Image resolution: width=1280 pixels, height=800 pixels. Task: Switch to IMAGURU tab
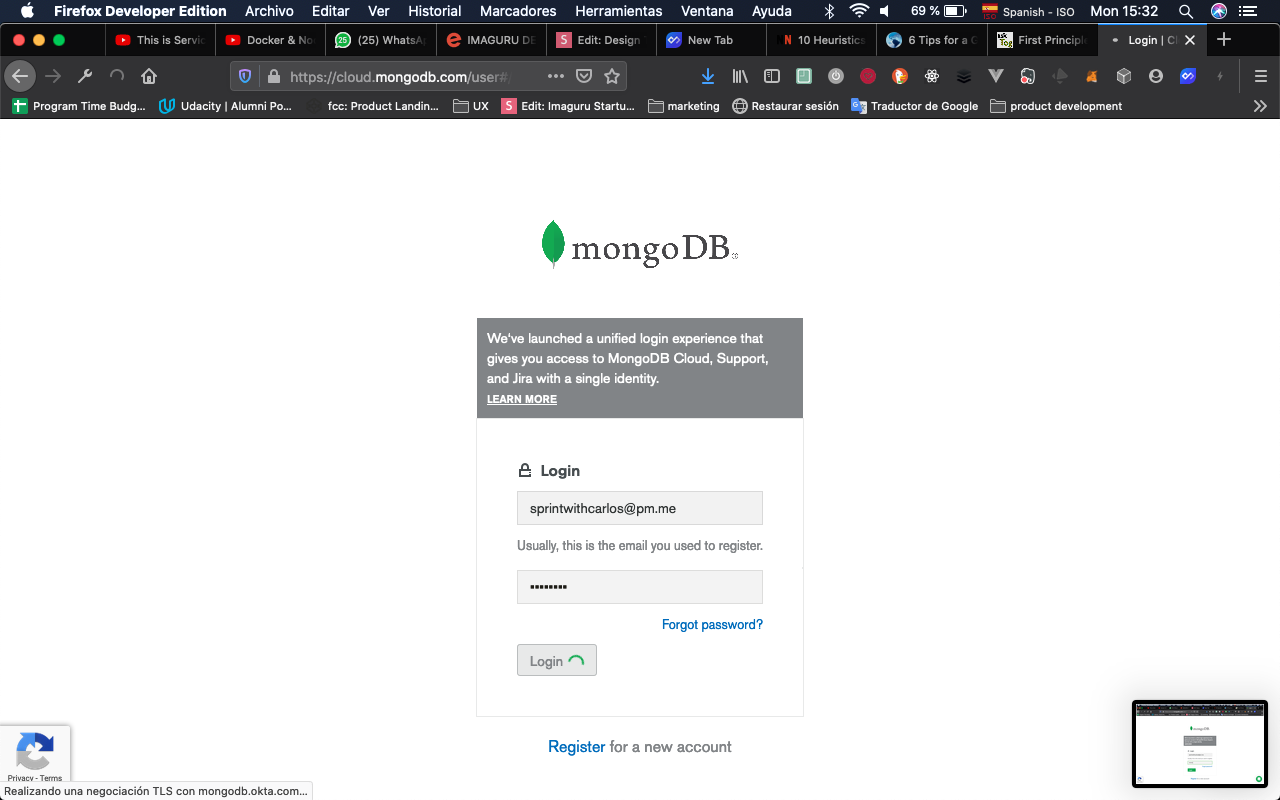click(x=490, y=40)
